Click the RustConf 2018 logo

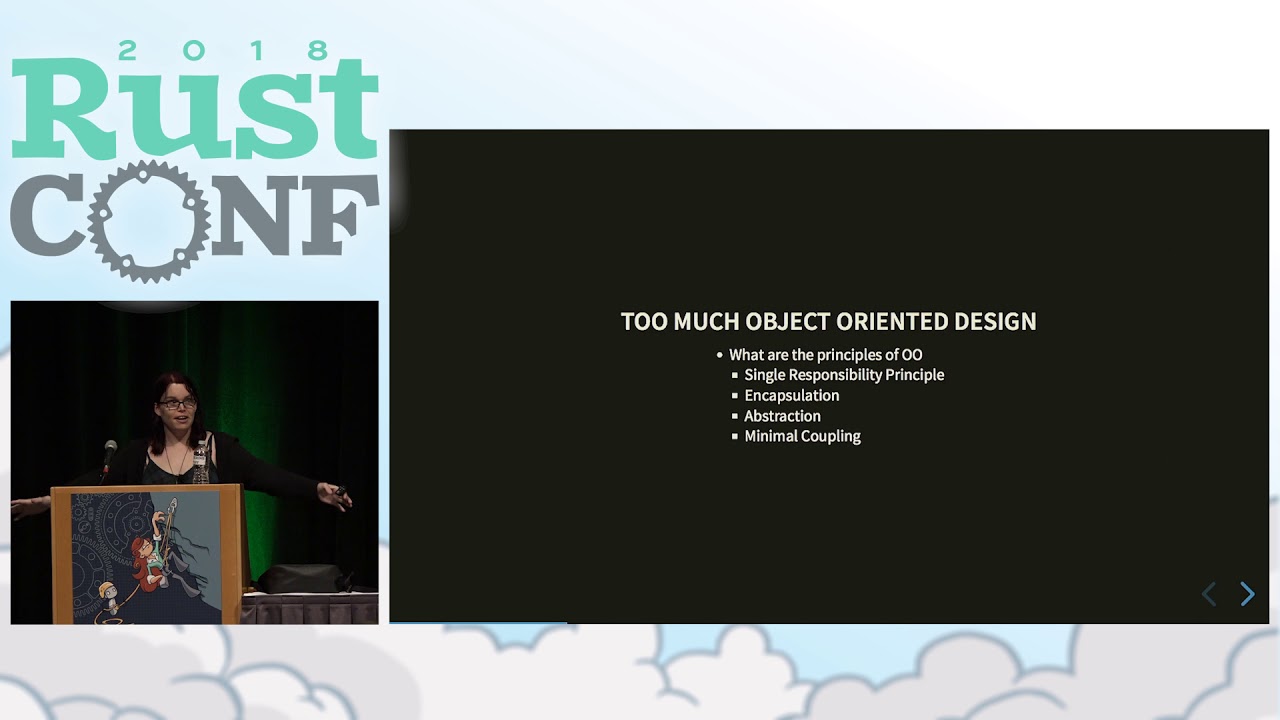195,161
